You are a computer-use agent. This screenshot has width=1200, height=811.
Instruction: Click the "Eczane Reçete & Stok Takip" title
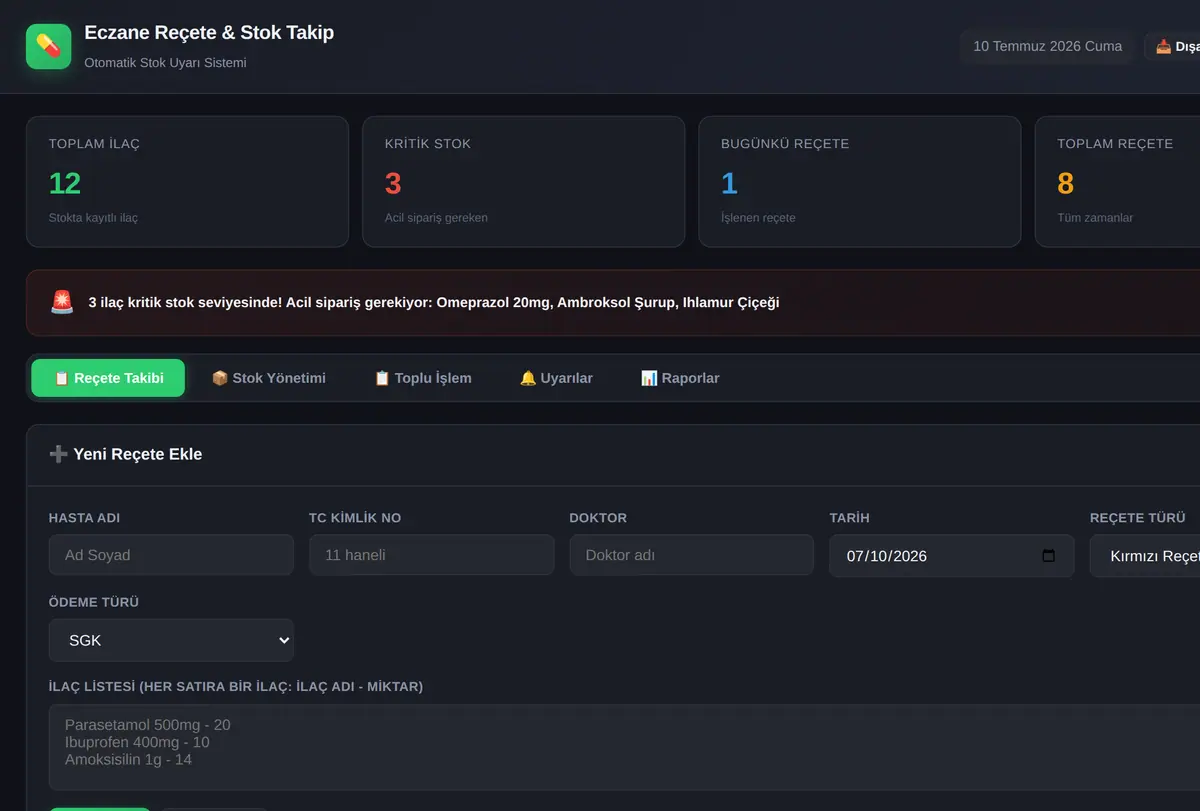pyautogui.click(x=209, y=33)
